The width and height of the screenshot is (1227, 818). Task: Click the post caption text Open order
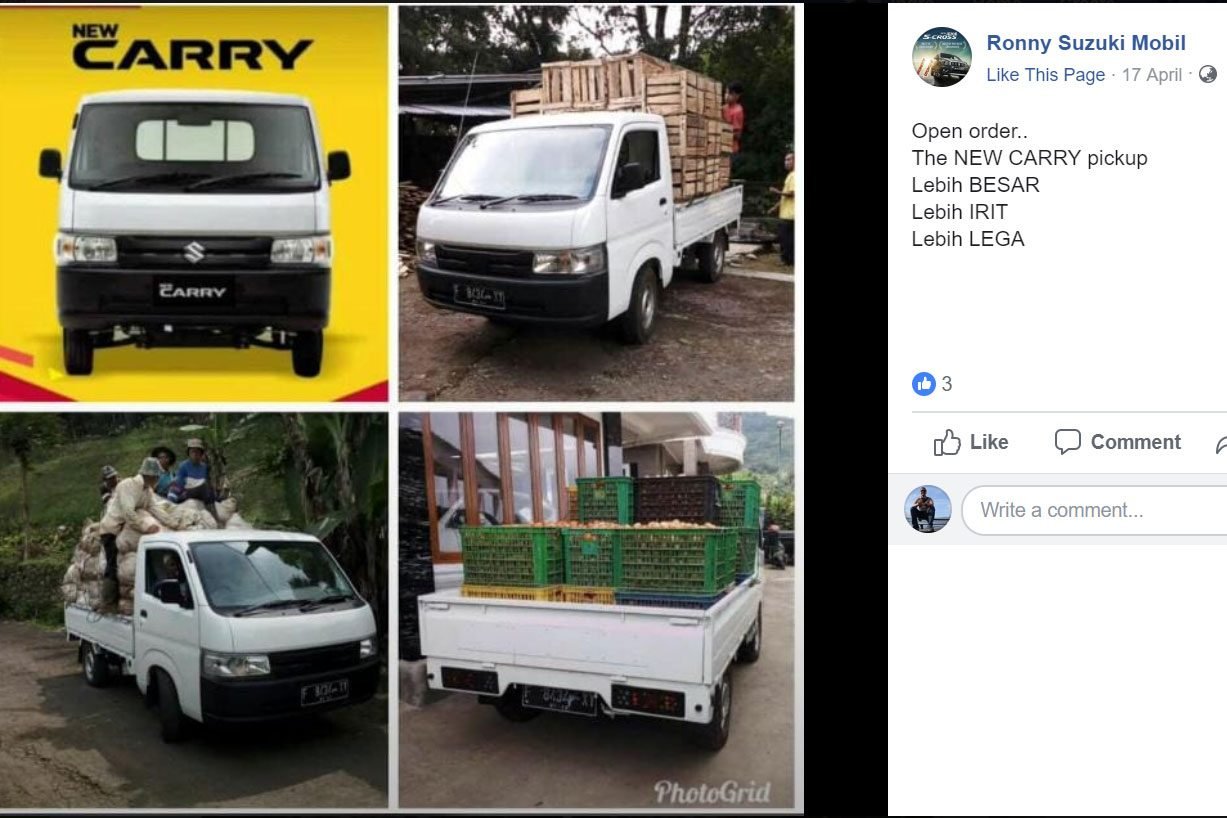[969, 131]
